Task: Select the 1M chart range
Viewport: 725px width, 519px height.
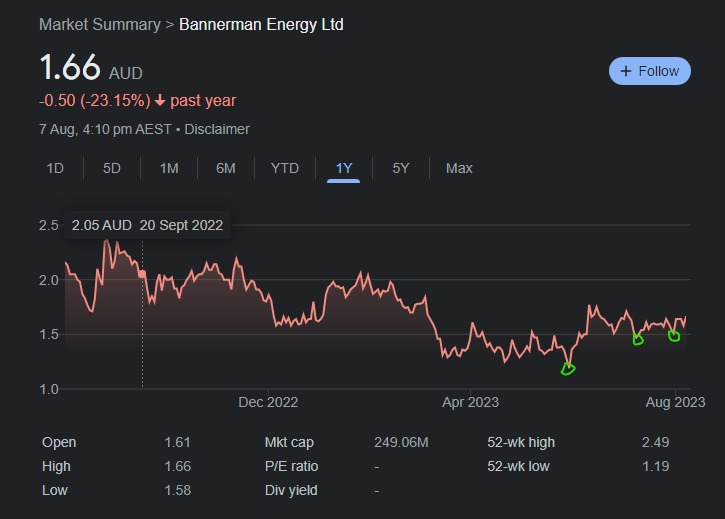Action: click(169, 168)
